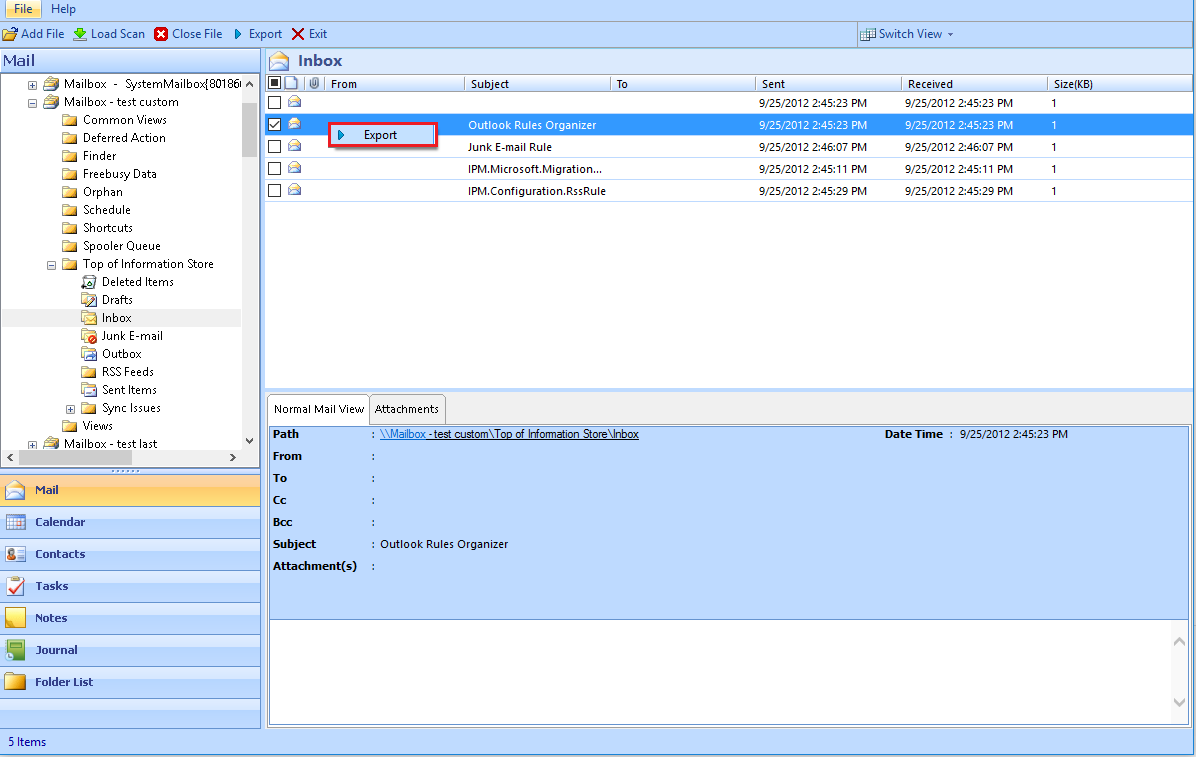Click the Outbox folder icon

point(89,354)
